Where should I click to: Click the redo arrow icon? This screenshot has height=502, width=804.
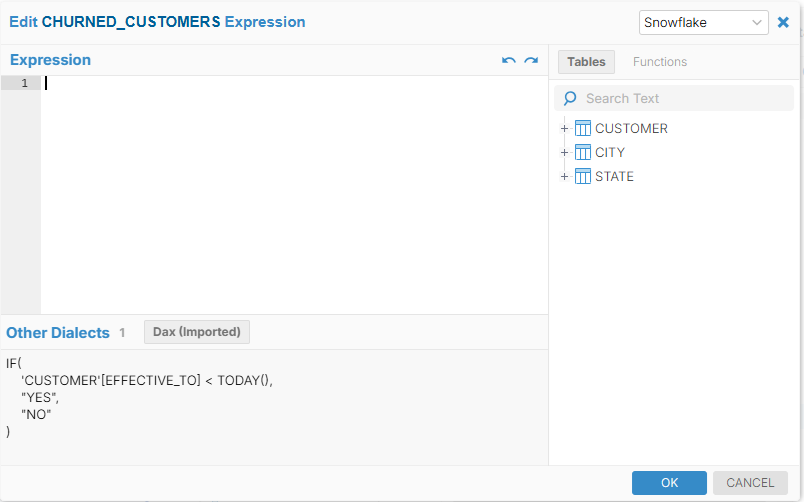click(531, 61)
